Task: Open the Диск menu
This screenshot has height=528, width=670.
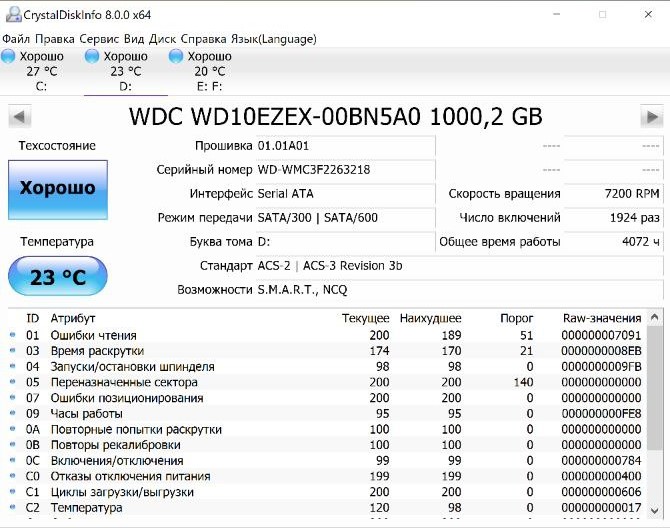Action: 162,39
